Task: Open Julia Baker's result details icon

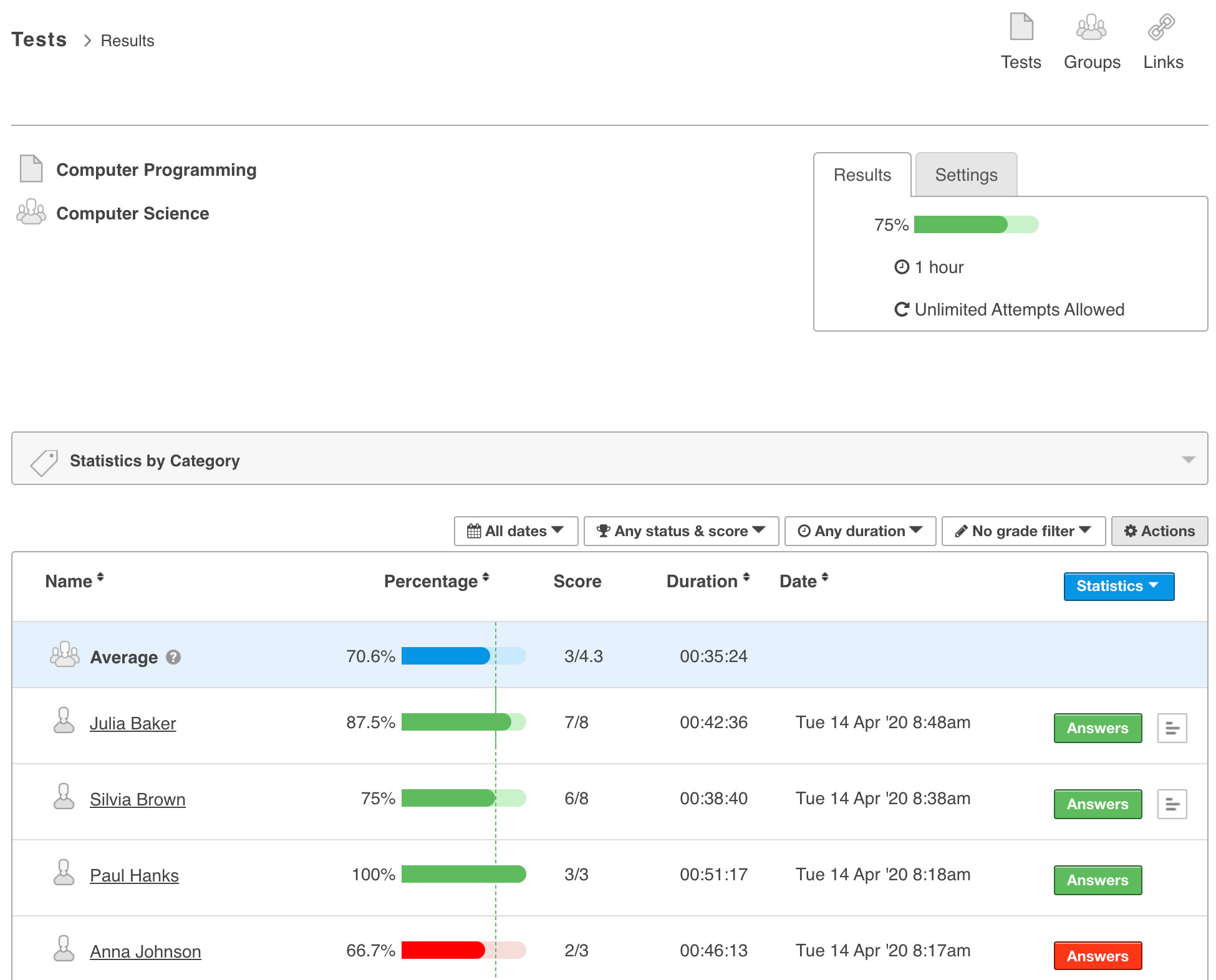Action: (x=1172, y=728)
